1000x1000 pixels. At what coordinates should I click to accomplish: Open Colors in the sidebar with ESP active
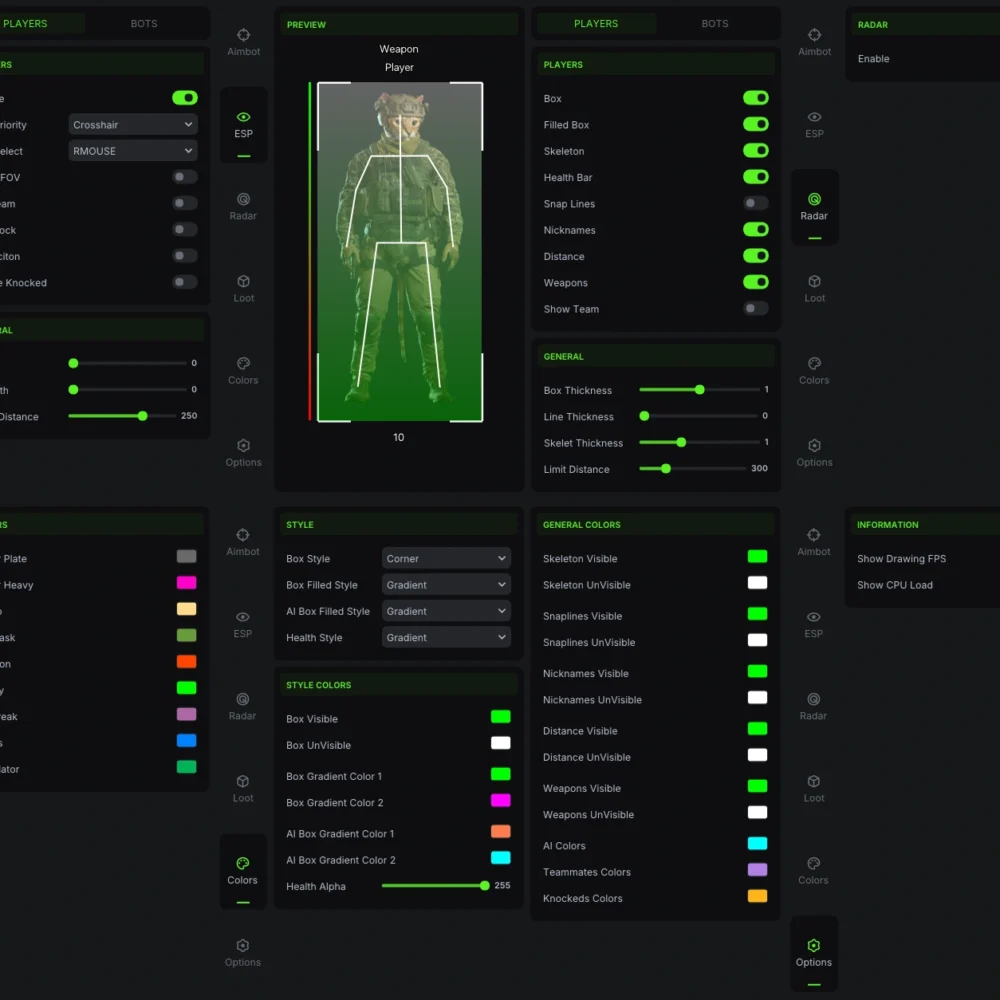pyautogui.click(x=243, y=371)
